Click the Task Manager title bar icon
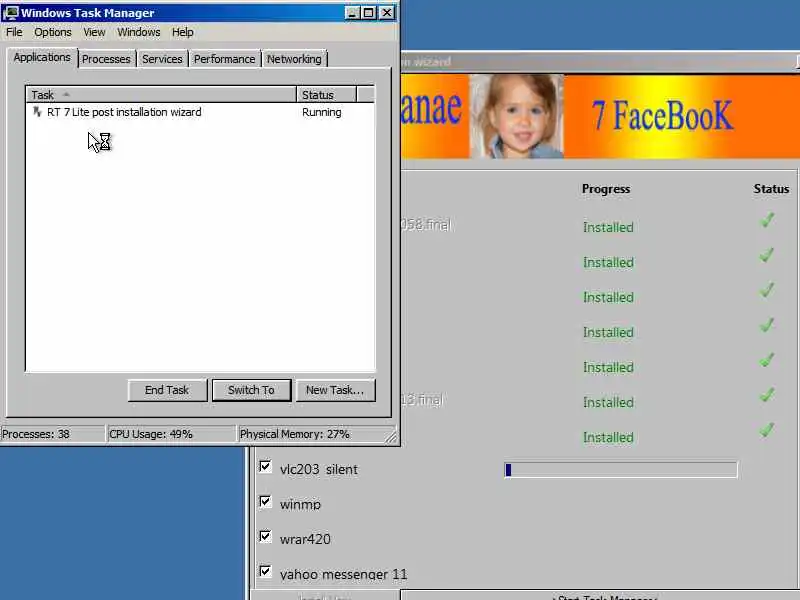This screenshot has width=800, height=600. [10, 12]
